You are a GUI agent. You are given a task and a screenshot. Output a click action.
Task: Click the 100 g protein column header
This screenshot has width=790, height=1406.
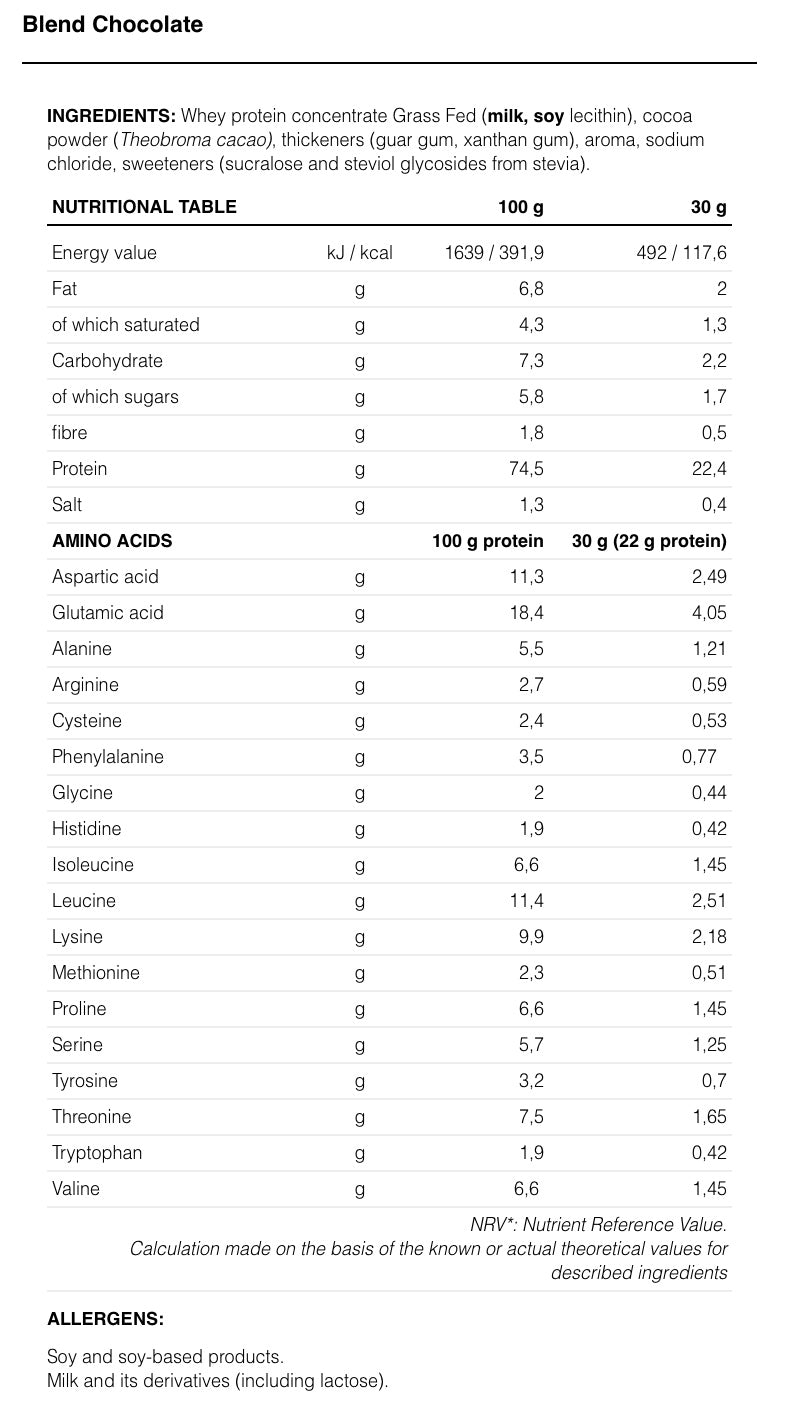click(488, 541)
